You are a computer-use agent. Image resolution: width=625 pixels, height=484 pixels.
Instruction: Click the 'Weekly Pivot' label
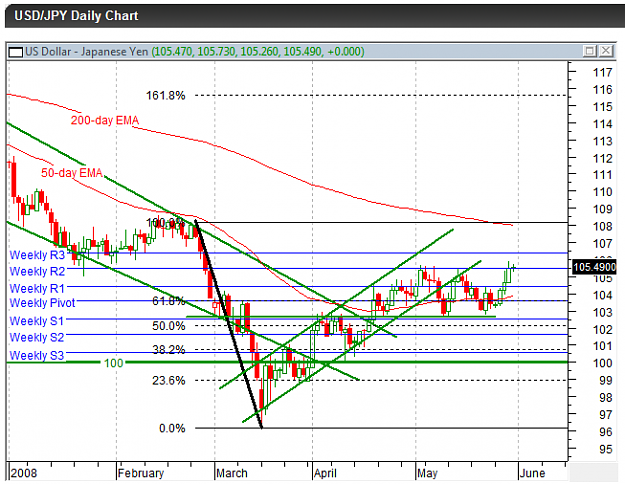(42, 303)
